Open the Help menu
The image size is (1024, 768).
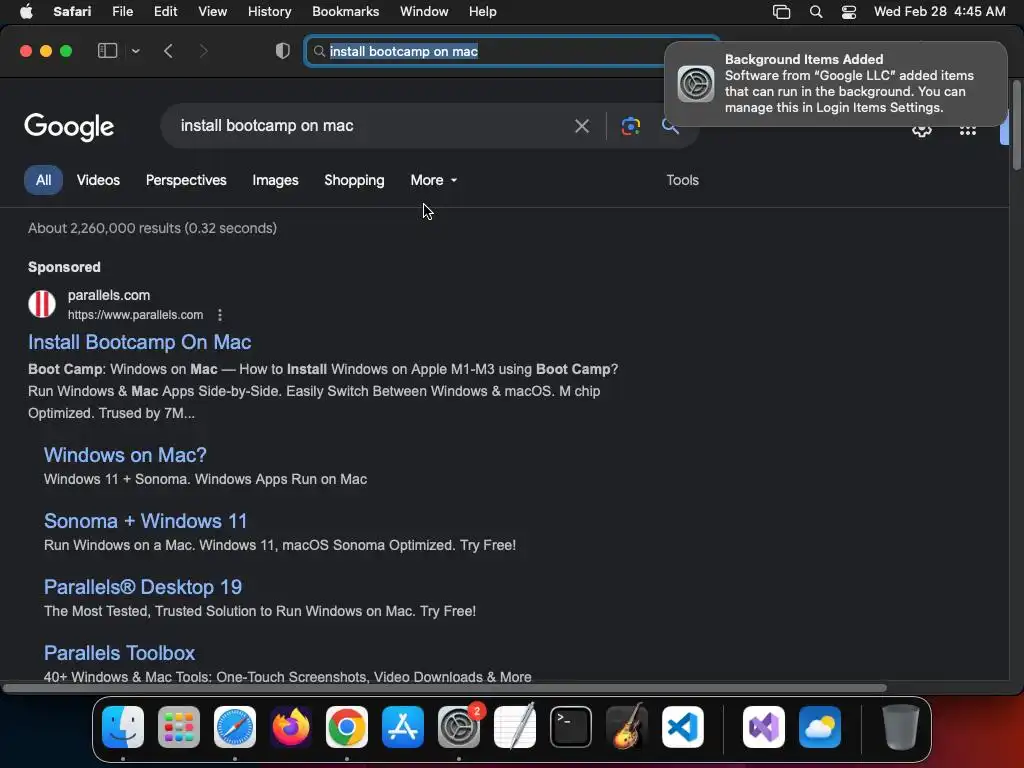click(x=483, y=11)
